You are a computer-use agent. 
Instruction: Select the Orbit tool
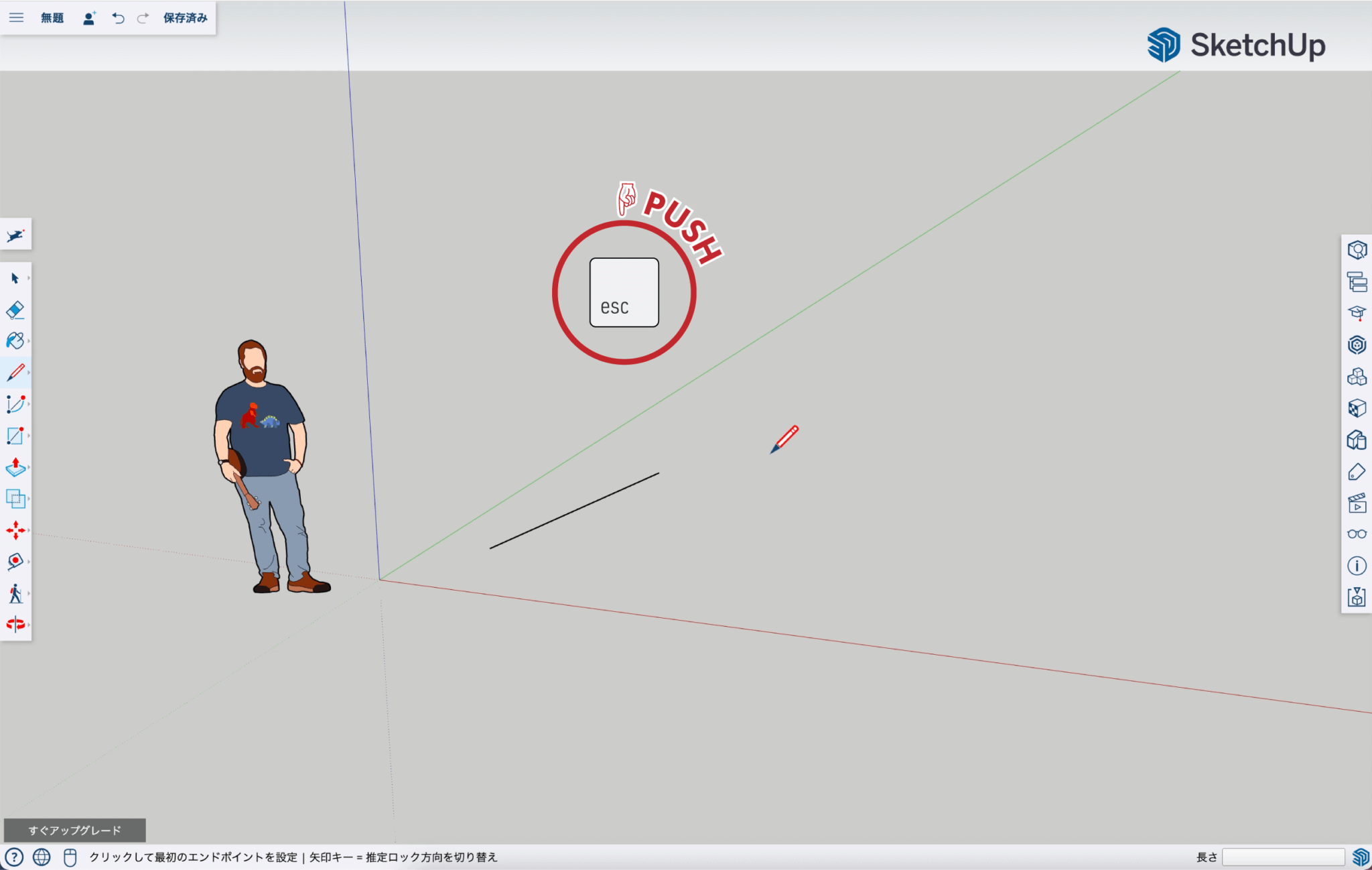coord(15,625)
